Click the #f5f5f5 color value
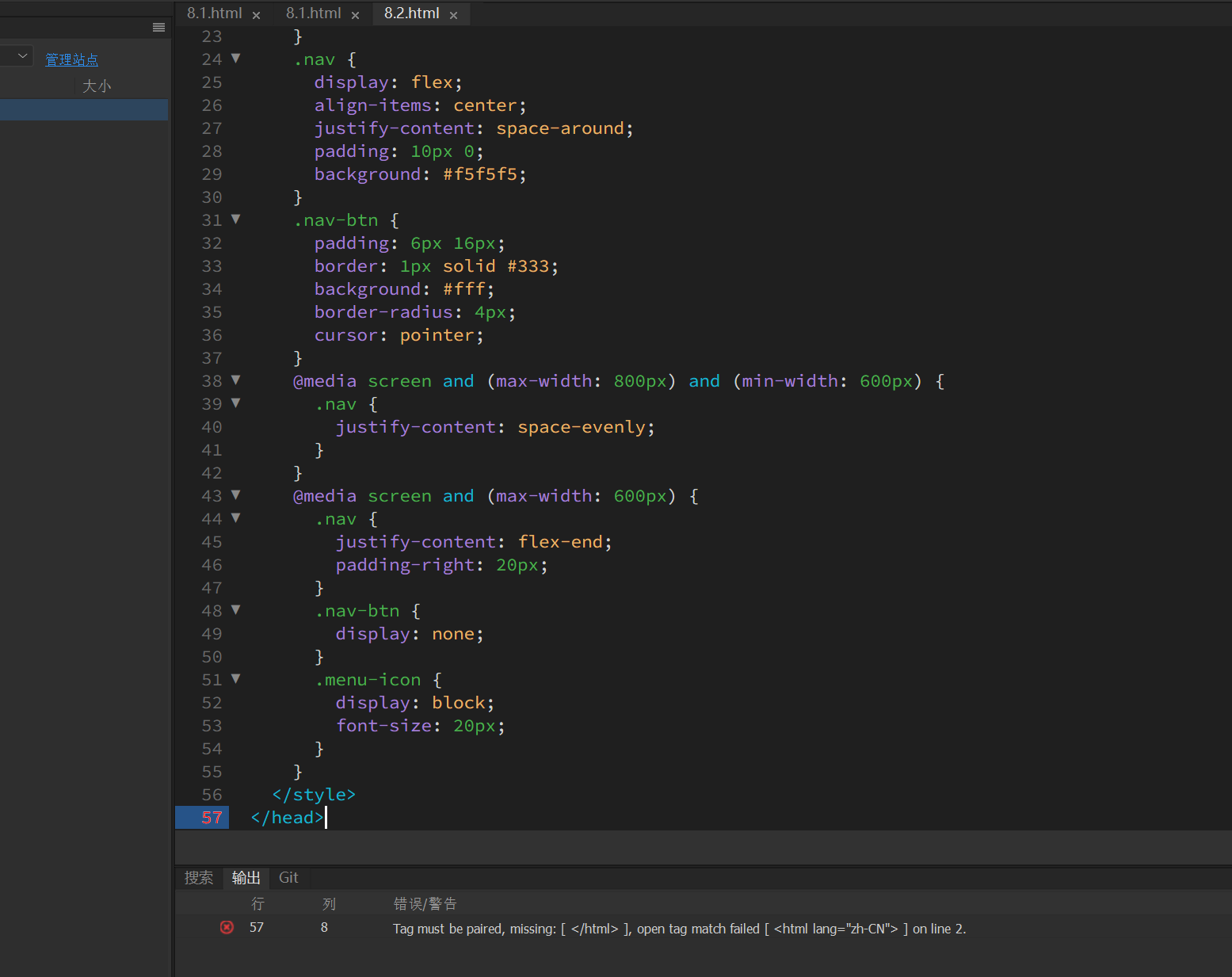The width and height of the screenshot is (1232, 977). 480,174
